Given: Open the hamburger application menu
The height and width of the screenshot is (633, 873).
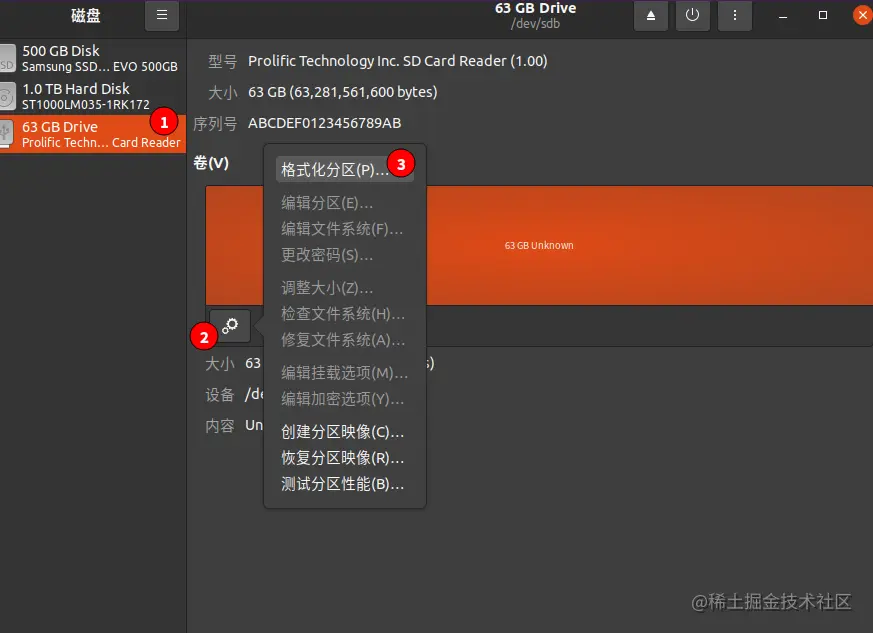Looking at the screenshot, I should (x=162, y=16).
